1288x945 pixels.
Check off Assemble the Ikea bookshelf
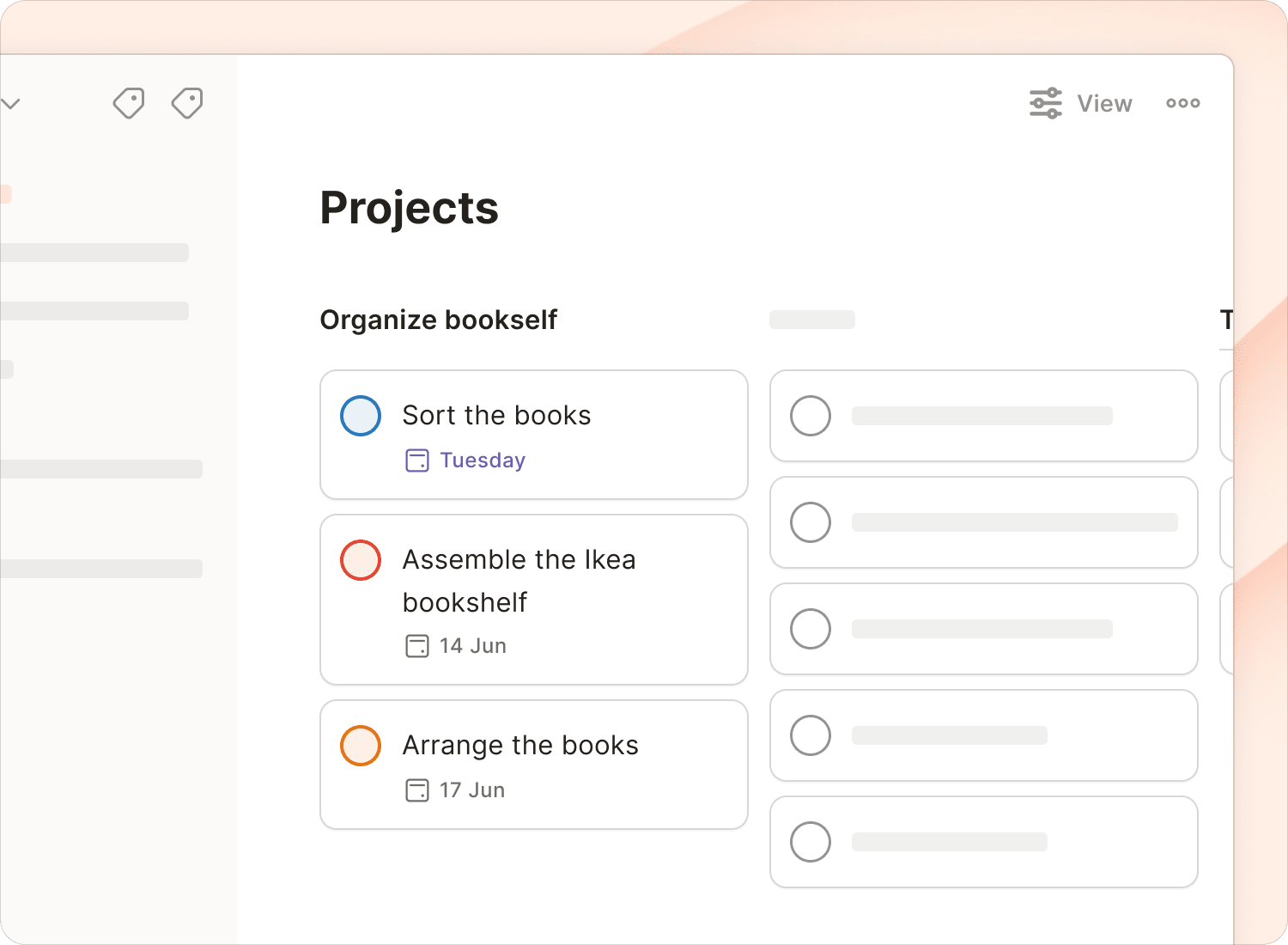[361, 560]
